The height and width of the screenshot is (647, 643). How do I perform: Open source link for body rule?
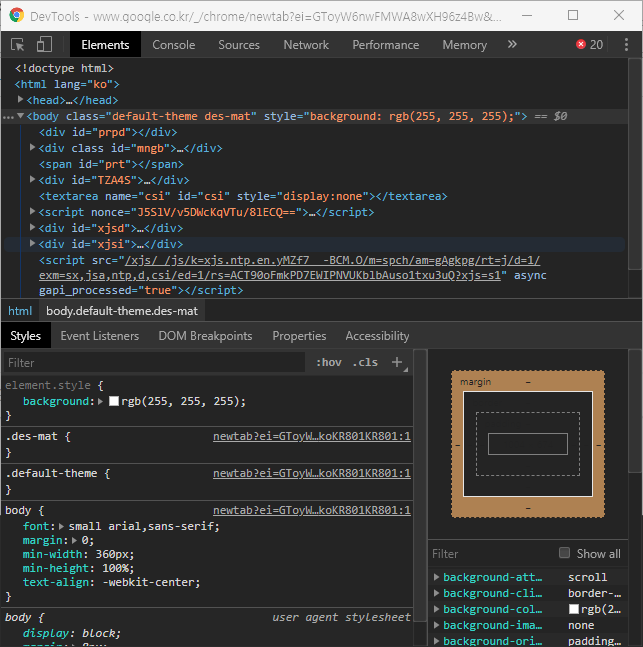pyautogui.click(x=312, y=510)
